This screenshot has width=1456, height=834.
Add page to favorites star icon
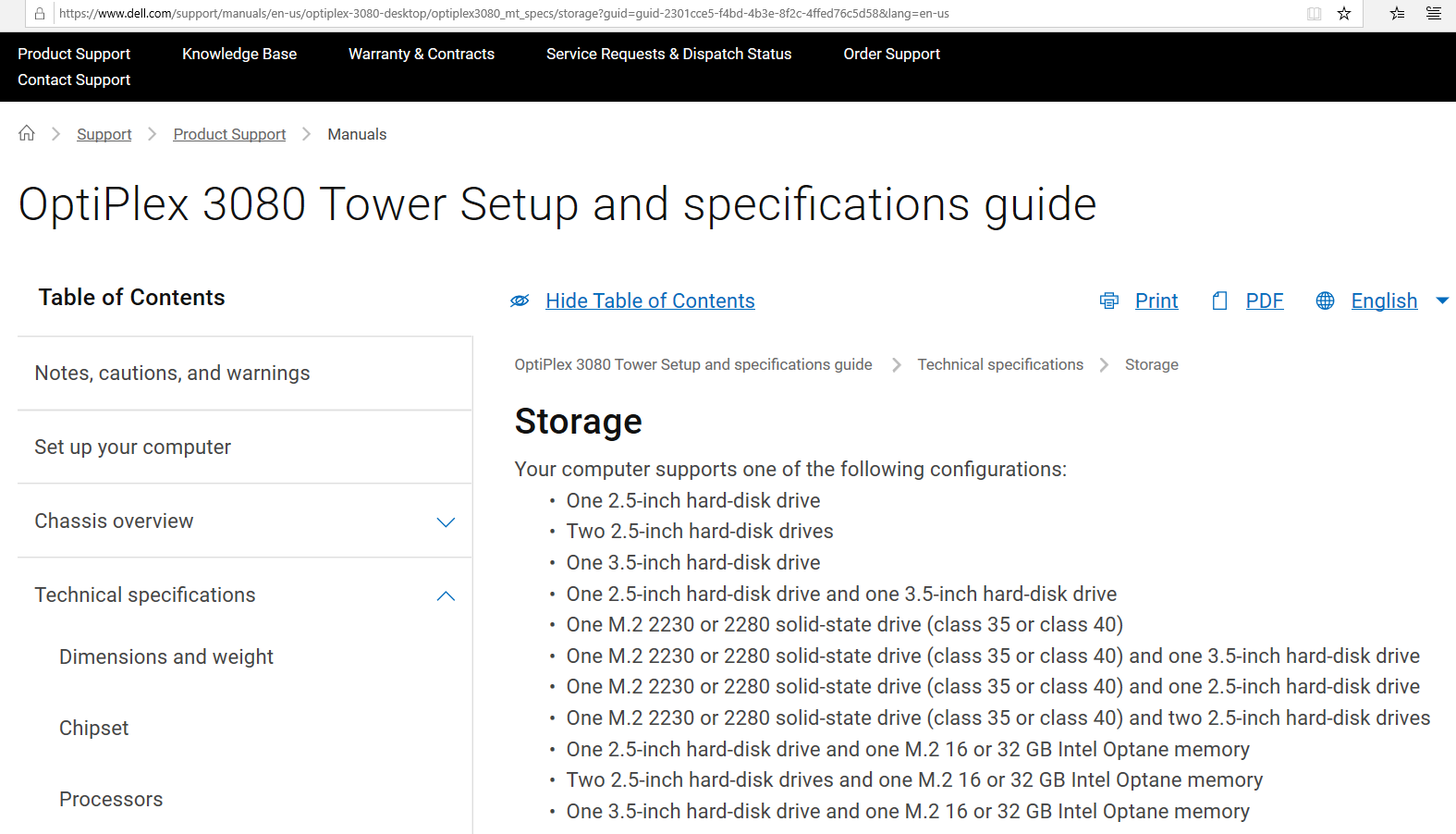pyautogui.click(x=1344, y=14)
